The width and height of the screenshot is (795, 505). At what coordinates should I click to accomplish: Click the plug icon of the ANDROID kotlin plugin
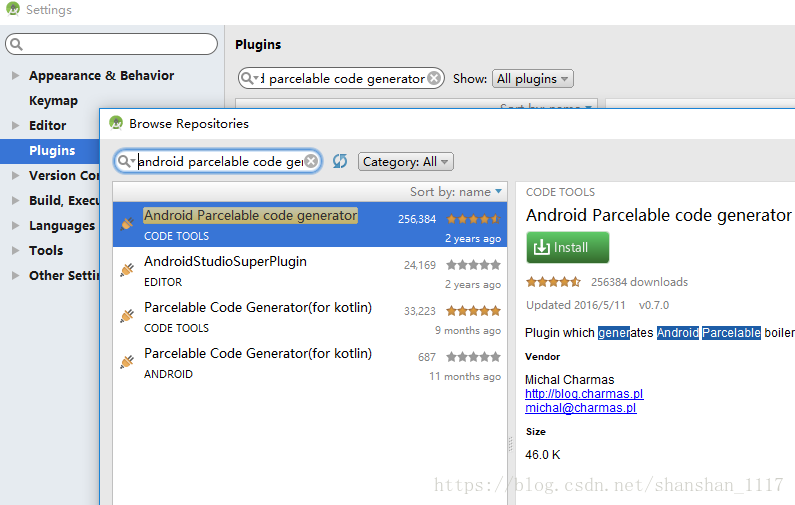click(127, 362)
